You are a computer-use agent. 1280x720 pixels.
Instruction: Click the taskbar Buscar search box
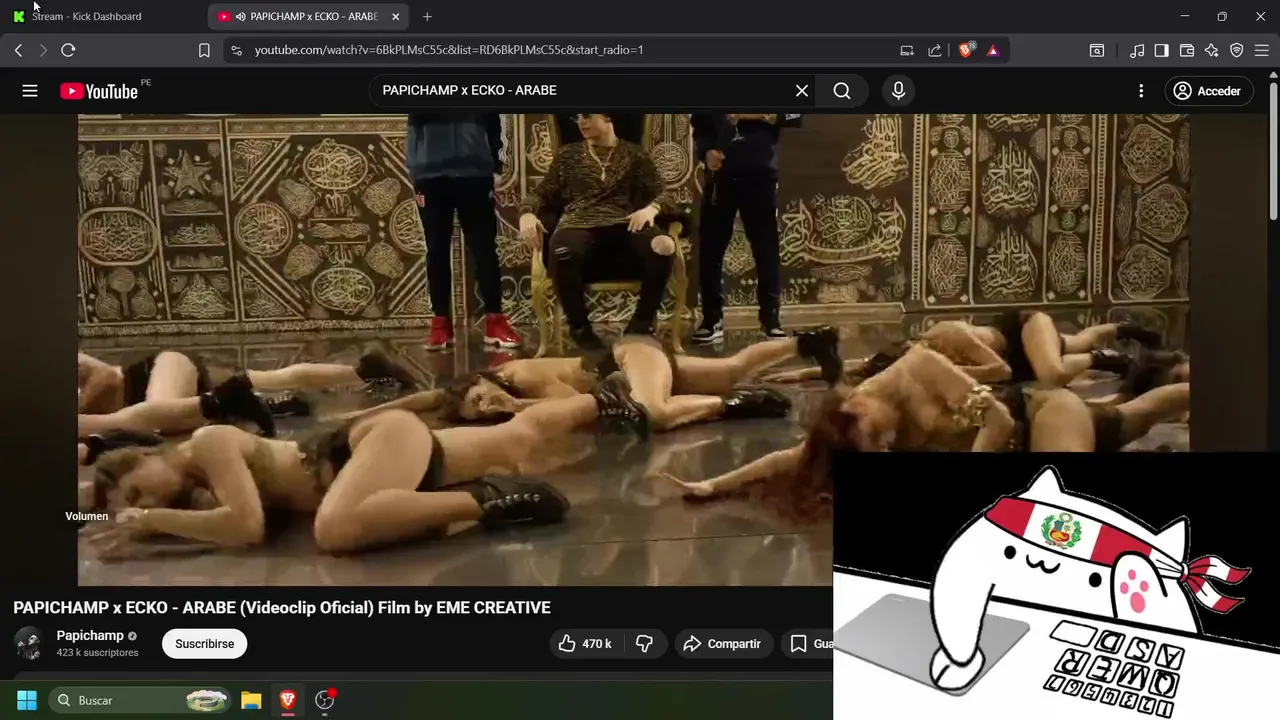(x=140, y=700)
